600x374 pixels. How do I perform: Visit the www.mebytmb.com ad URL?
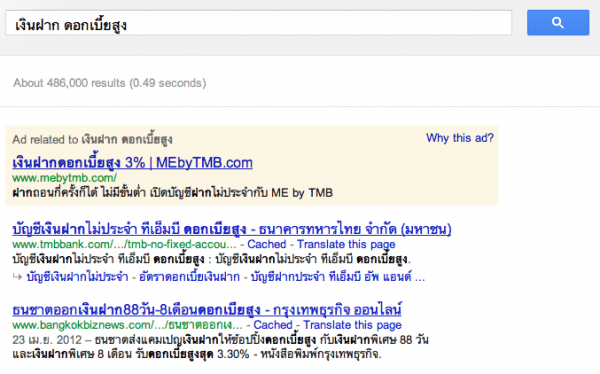point(64,178)
